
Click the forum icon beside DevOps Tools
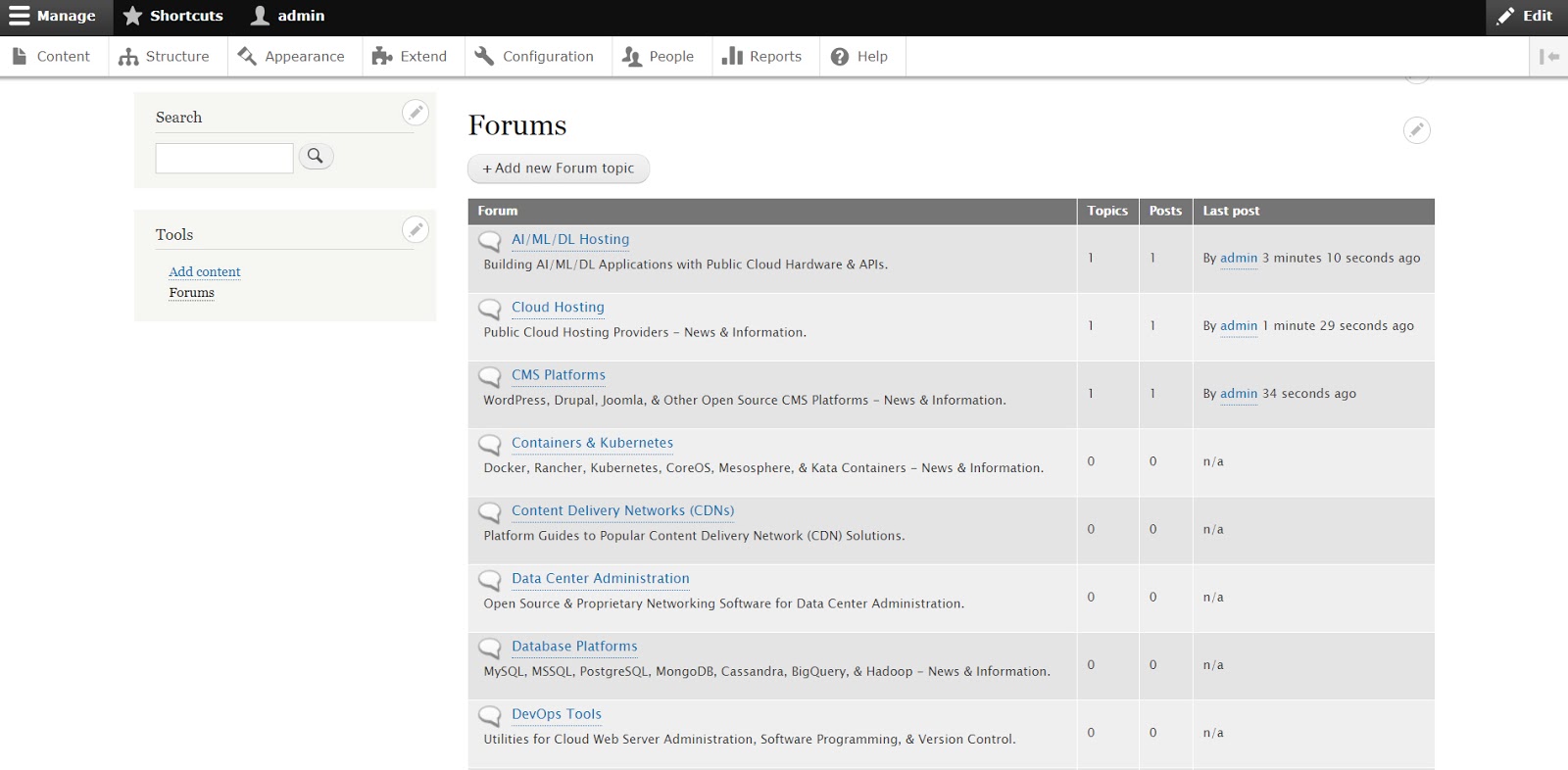(x=489, y=716)
